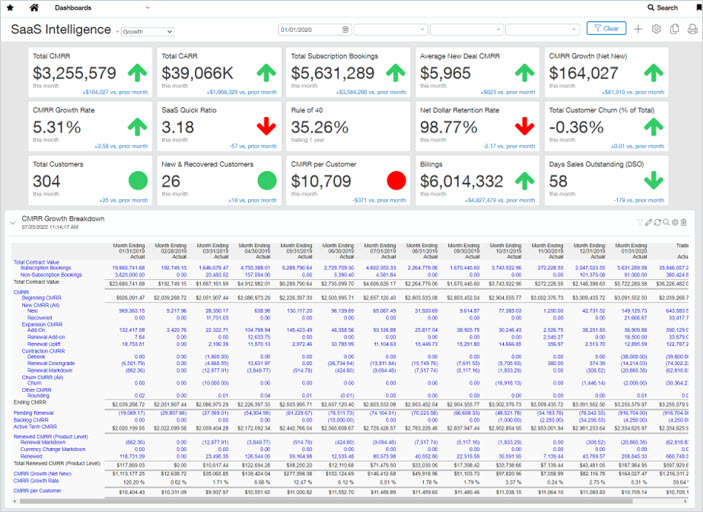Click the print dashboard icon
This screenshot has width=703, height=512.
(x=692, y=29)
